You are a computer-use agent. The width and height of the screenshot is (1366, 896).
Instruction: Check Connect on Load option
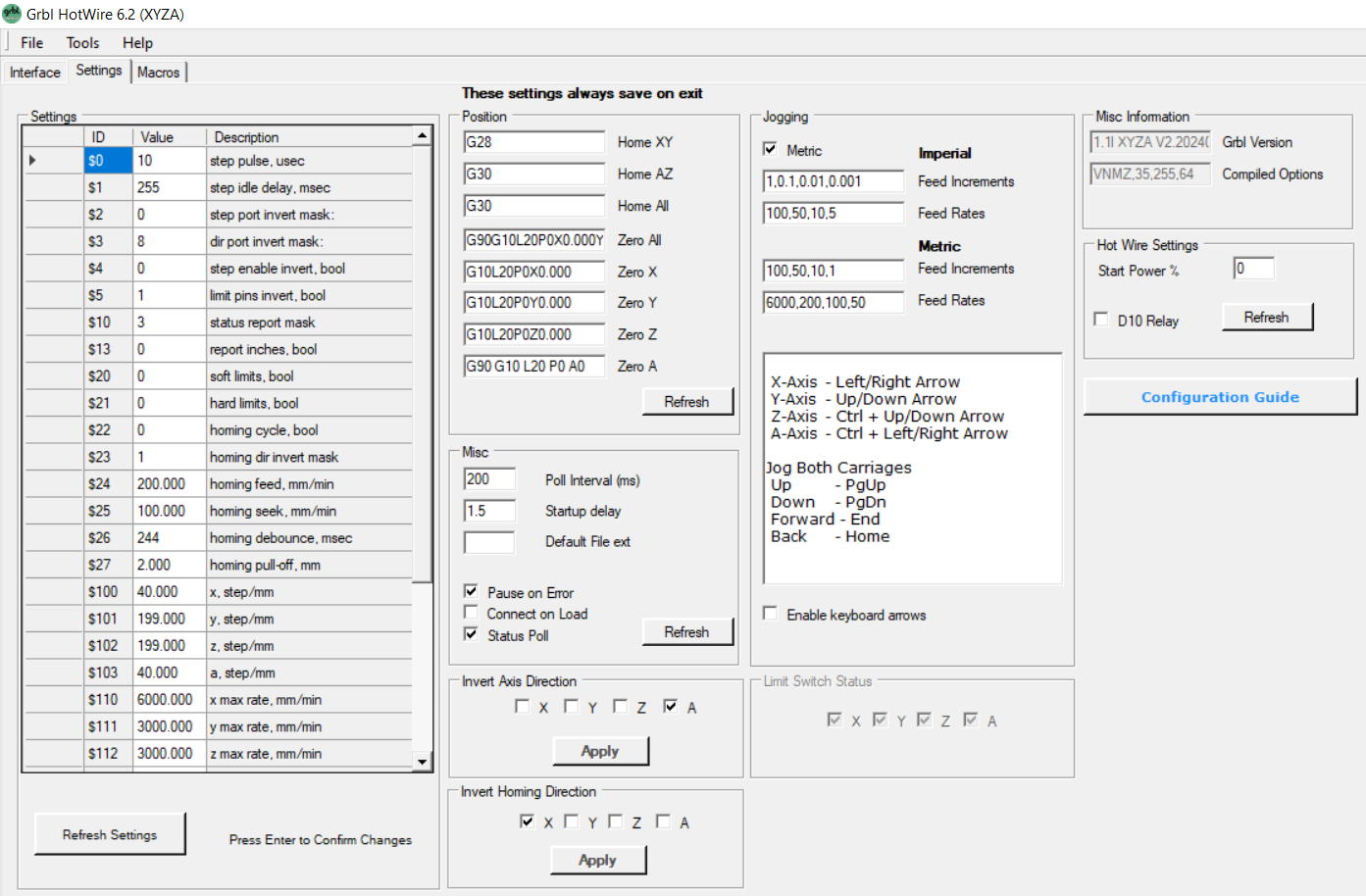pos(472,613)
